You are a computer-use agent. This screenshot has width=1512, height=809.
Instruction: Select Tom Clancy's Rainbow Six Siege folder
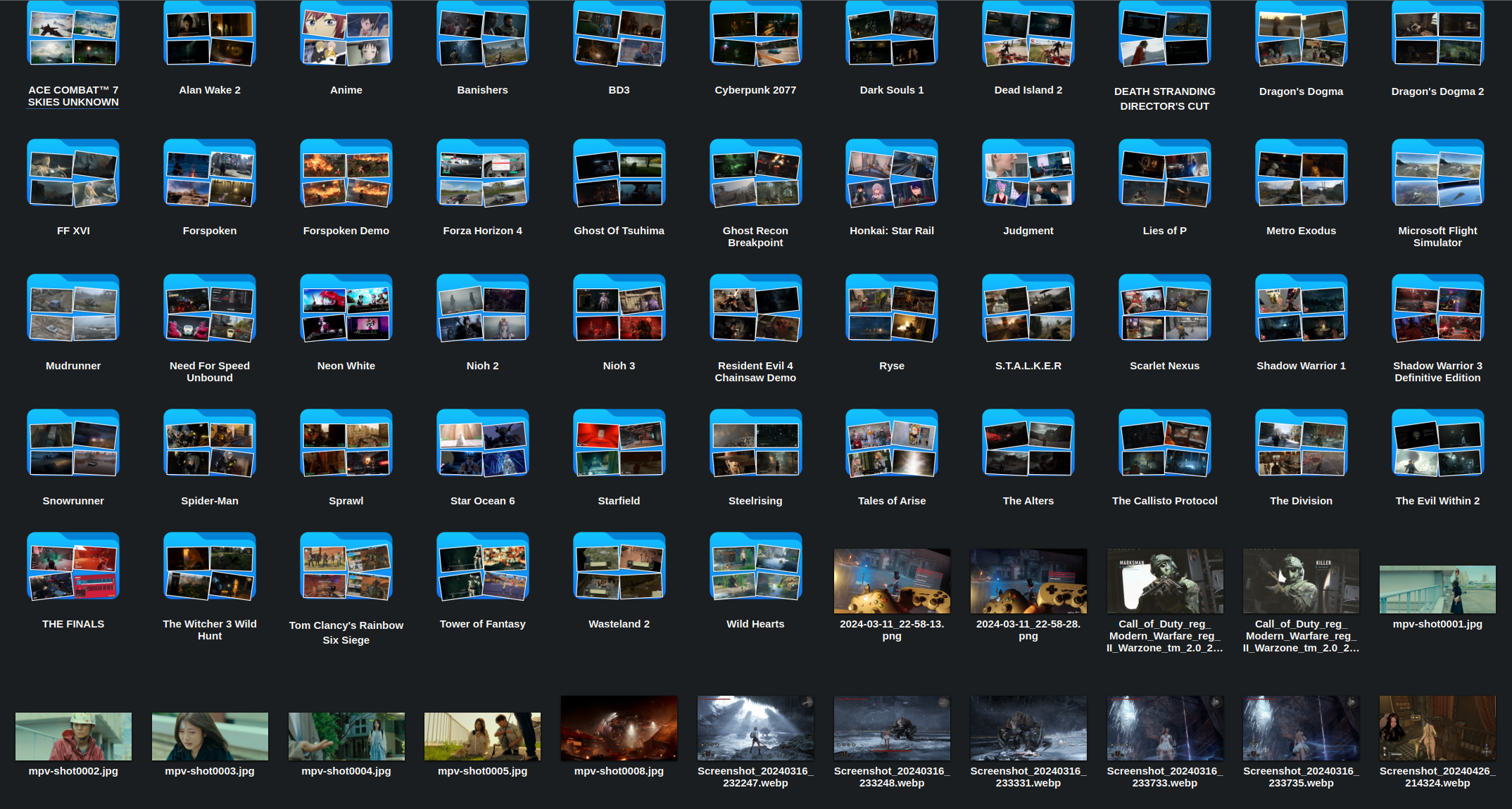coord(346,566)
